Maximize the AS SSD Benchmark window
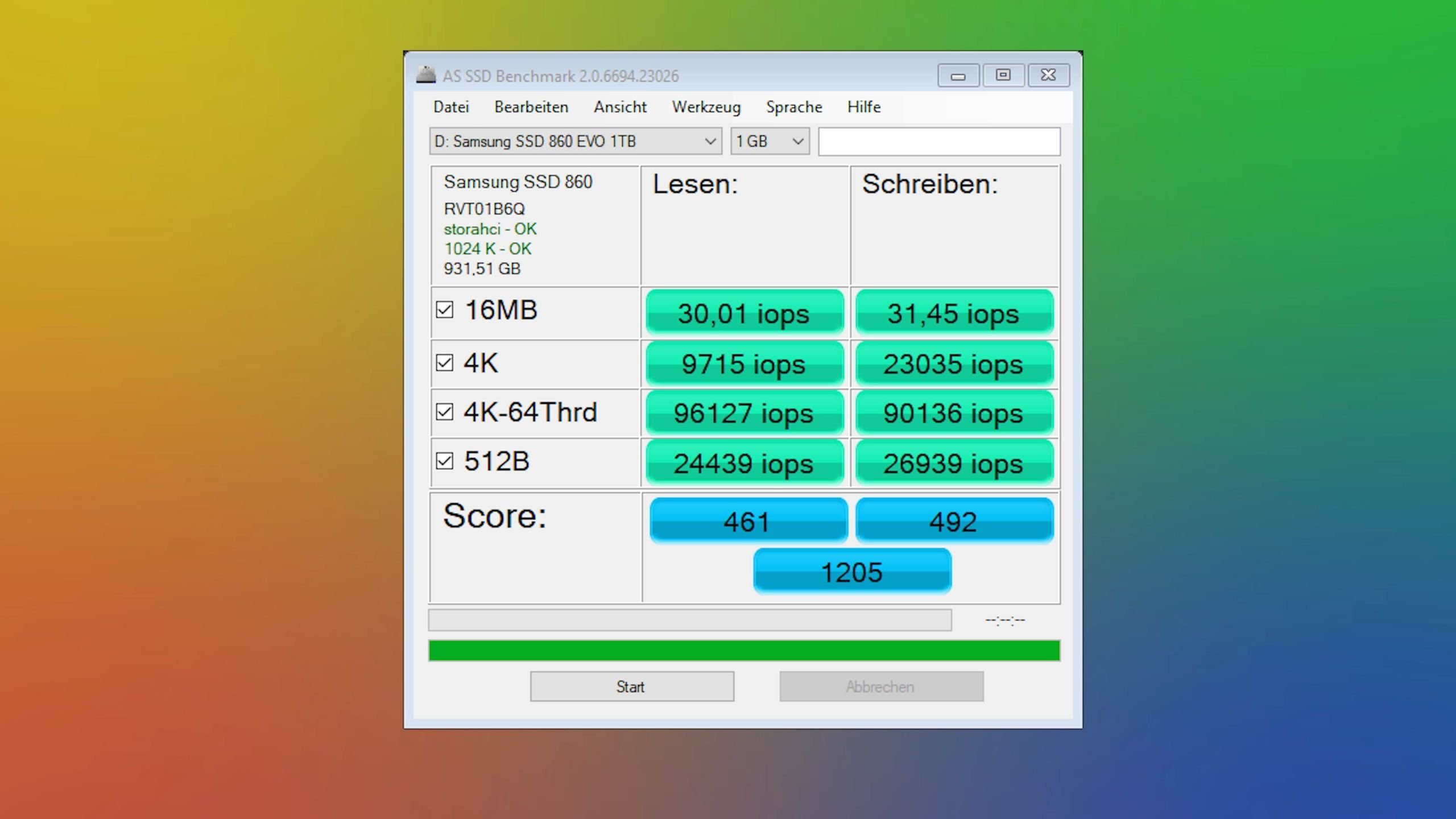This screenshot has width=1456, height=819. click(x=1003, y=75)
